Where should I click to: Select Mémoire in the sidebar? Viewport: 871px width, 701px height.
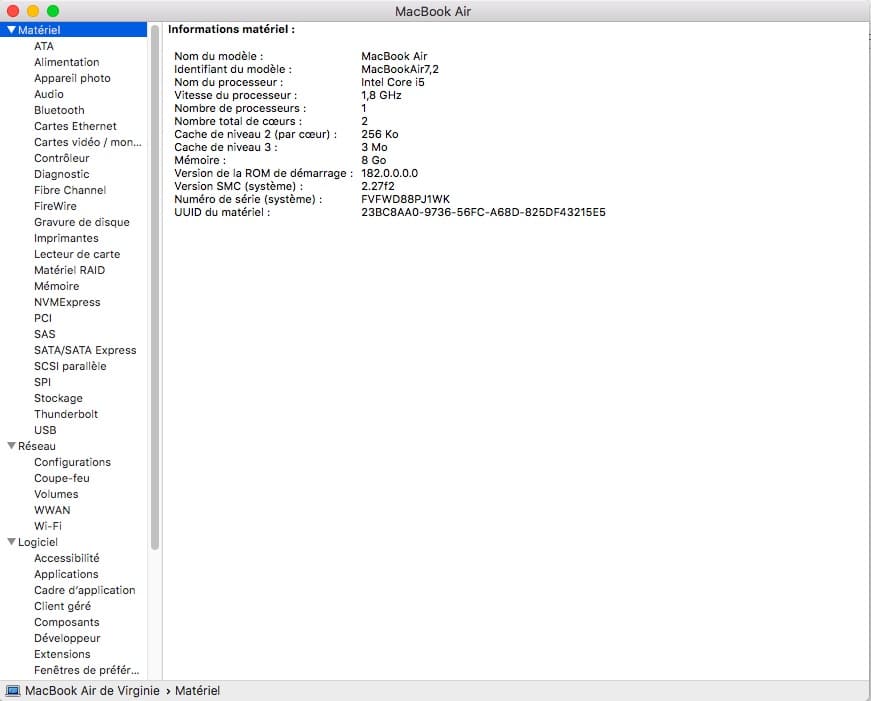(x=57, y=286)
